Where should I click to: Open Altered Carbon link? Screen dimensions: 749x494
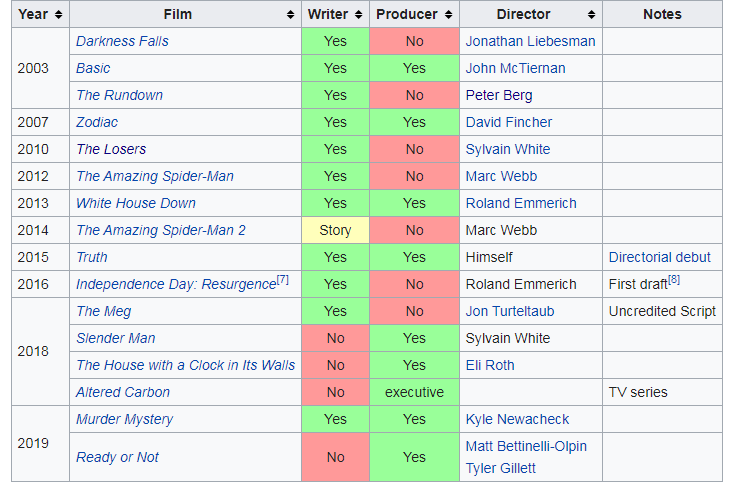point(123,392)
